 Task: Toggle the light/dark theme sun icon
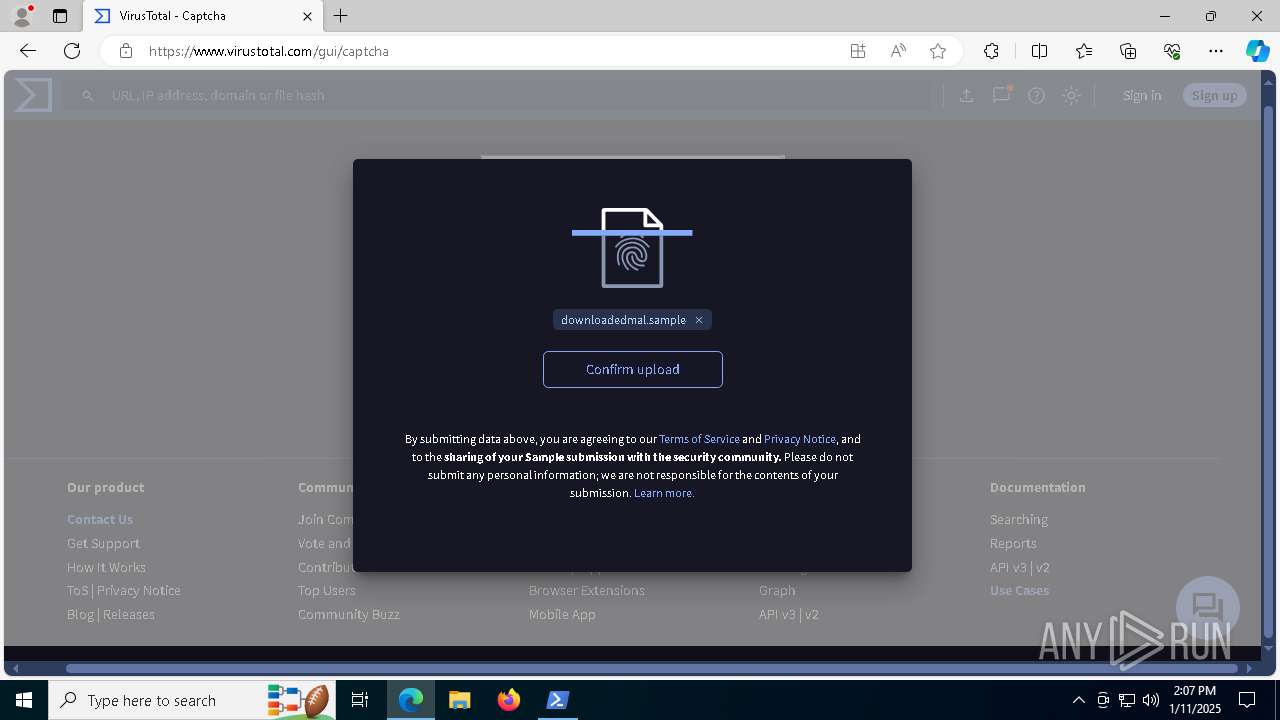pos(1071,96)
